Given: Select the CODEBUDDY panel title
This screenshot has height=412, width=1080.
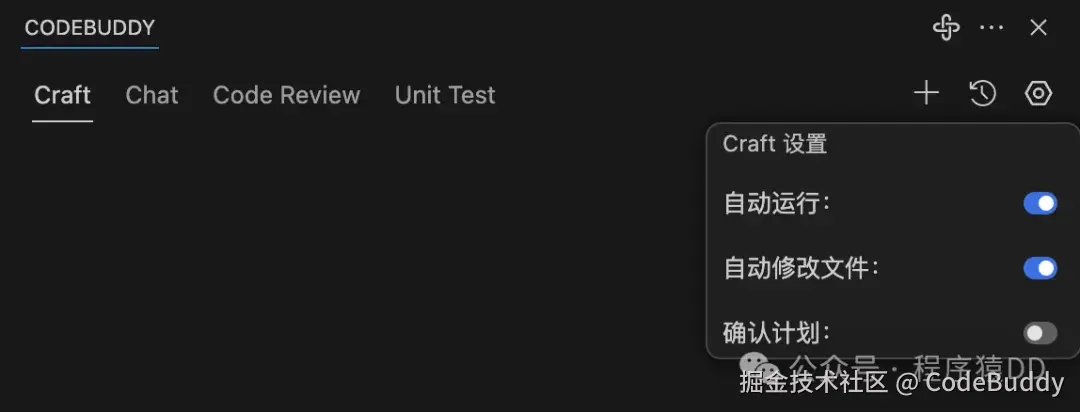Looking at the screenshot, I should [x=90, y=28].
